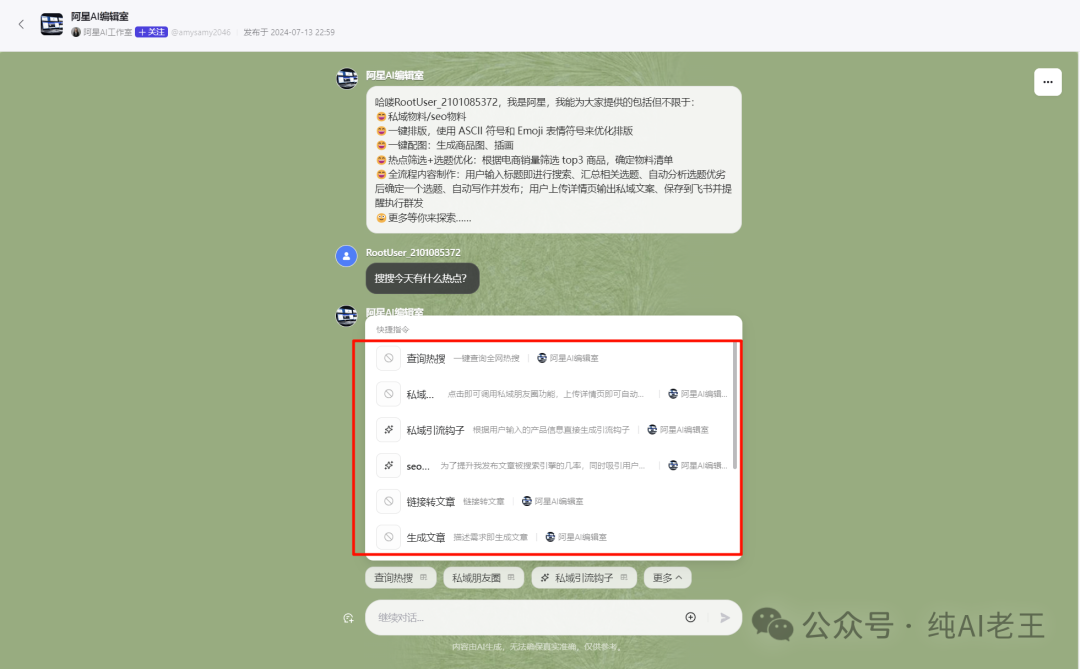Click the icon of 查询热搜 shortcut row
1080x669 pixels.
388,358
